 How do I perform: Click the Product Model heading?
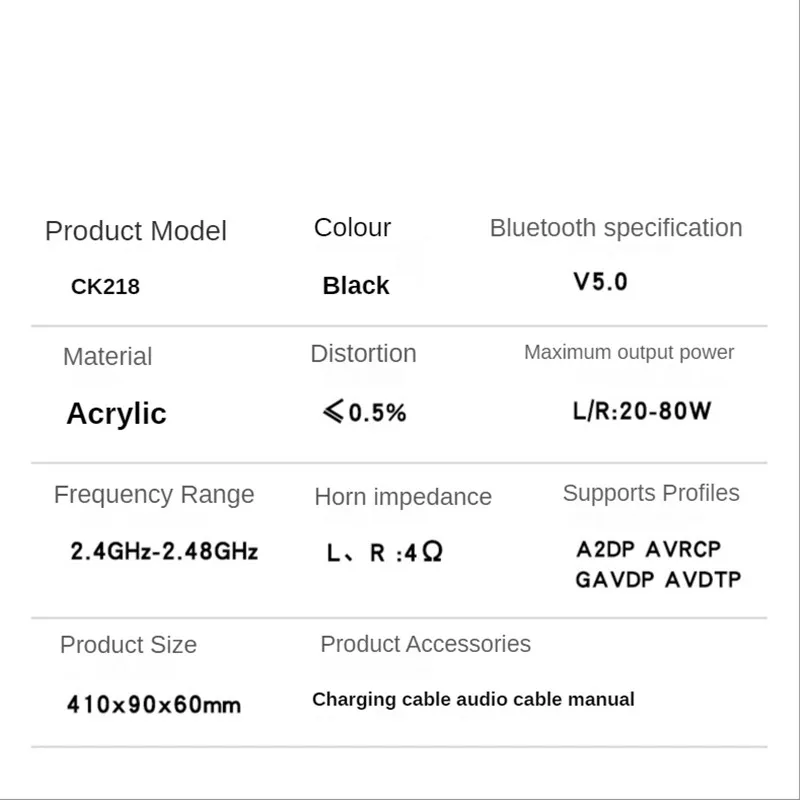click(x=136, y=231)
